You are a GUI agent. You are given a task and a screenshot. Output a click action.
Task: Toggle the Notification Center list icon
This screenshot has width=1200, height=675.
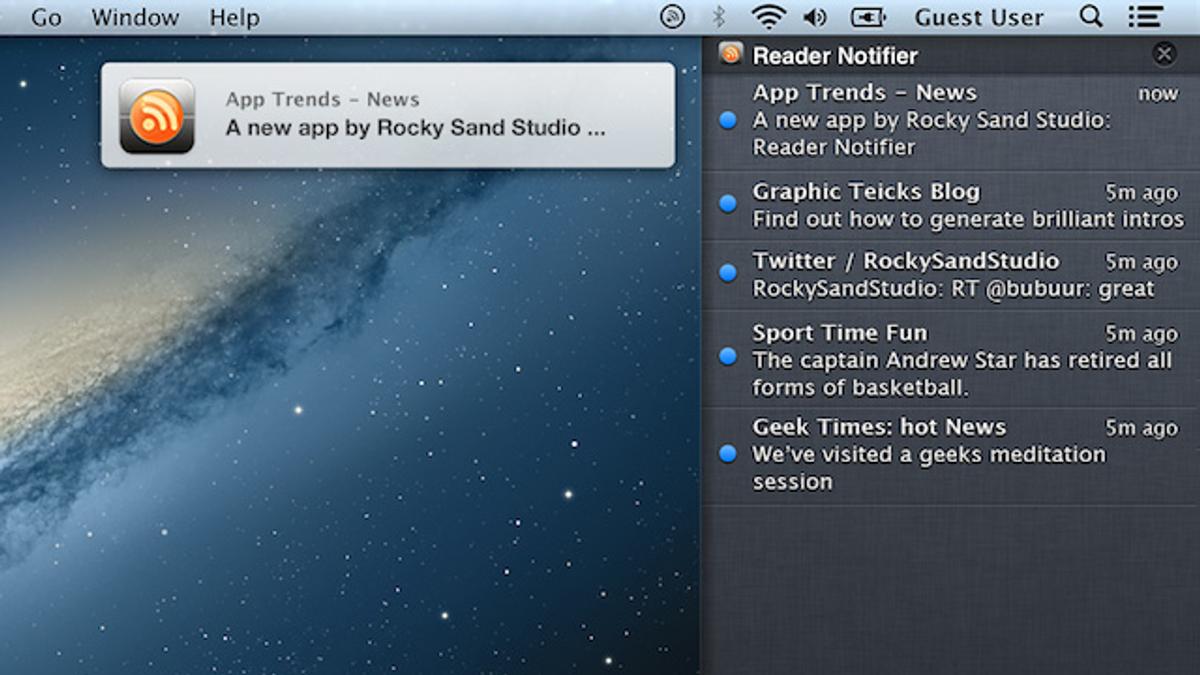(1144, 17)
